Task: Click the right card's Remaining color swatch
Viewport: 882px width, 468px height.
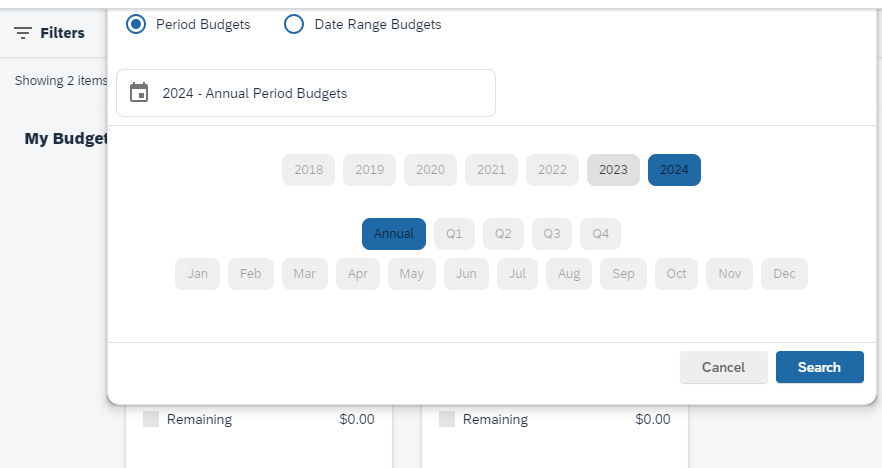Action: point(447,419)
